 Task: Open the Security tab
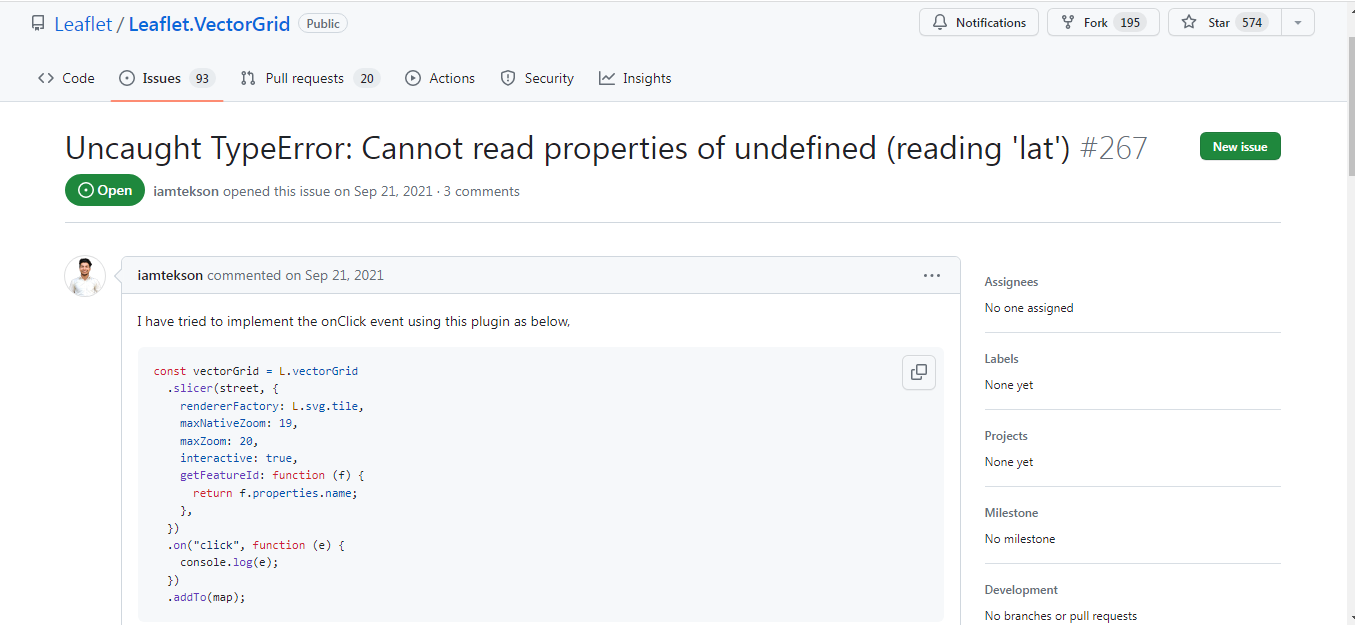click(x=537, y=78)
